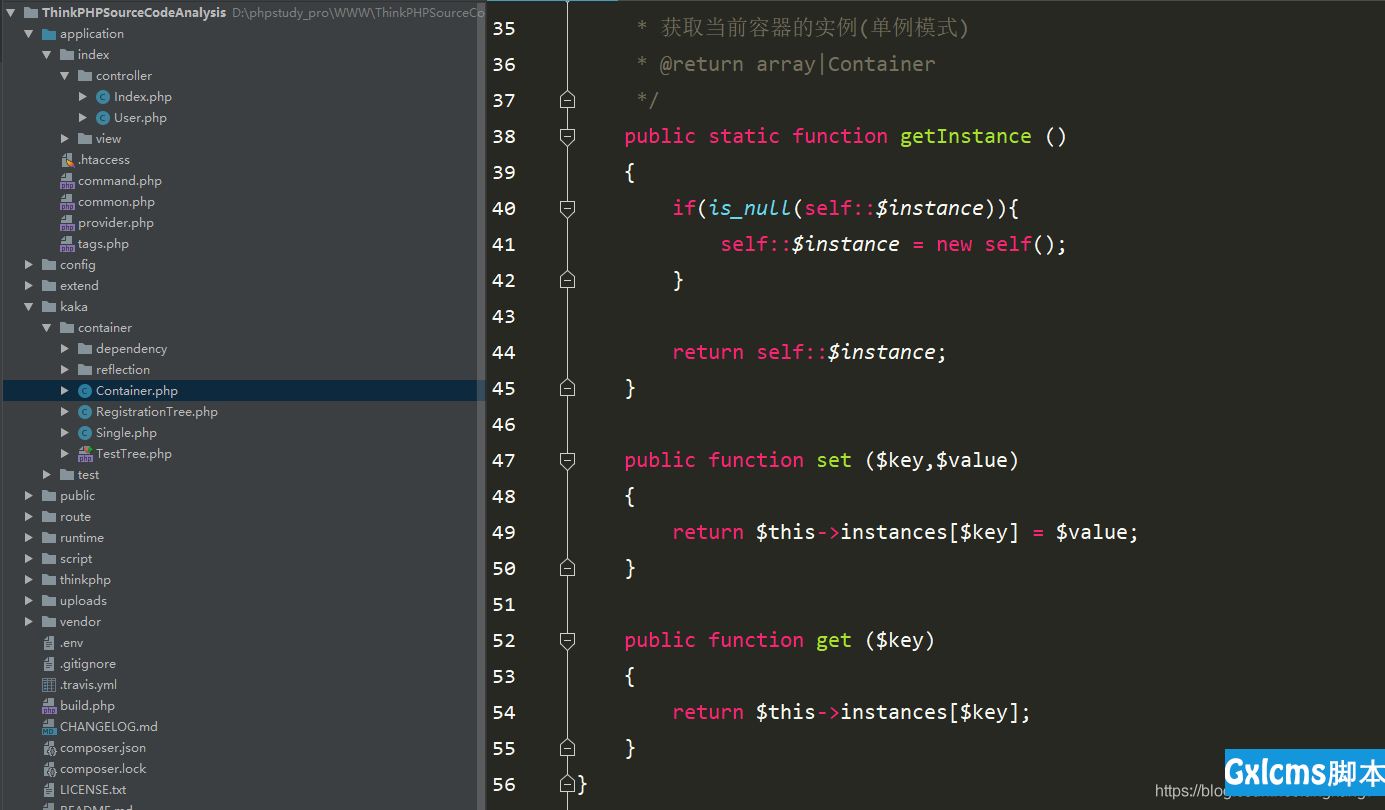Click the provider.php file icon
Viewport: 1385px width, 810px height.
[x=67, y=223]
